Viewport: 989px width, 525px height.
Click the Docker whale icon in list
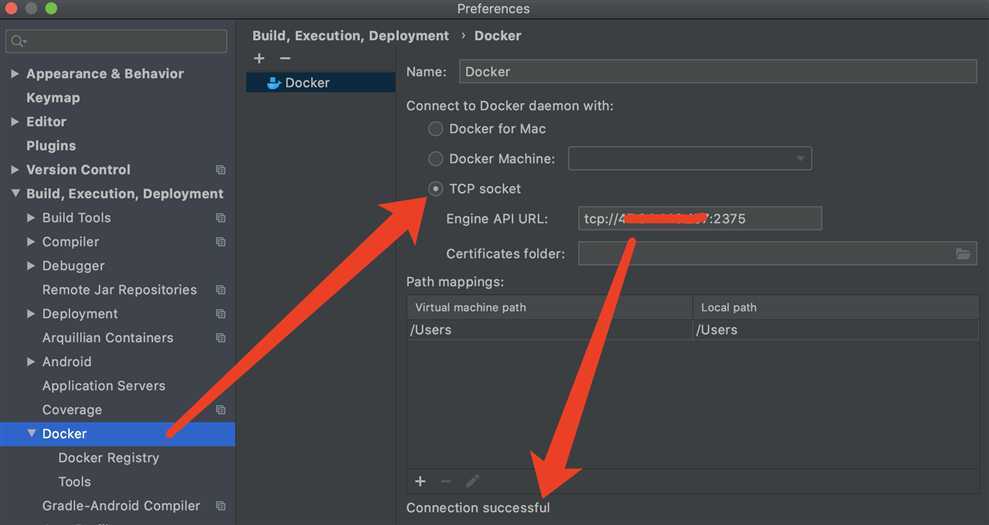pyautogui.click(x=274, y=83)
